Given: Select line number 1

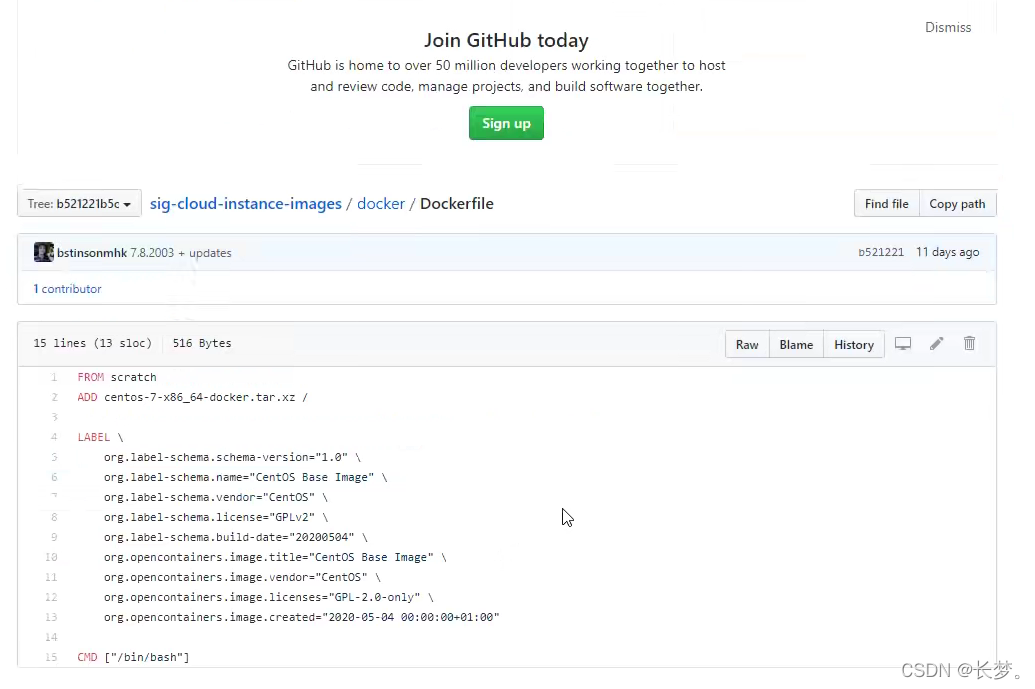Looking at the screenshot, I should pyautogui.click(x=54, y=377).
